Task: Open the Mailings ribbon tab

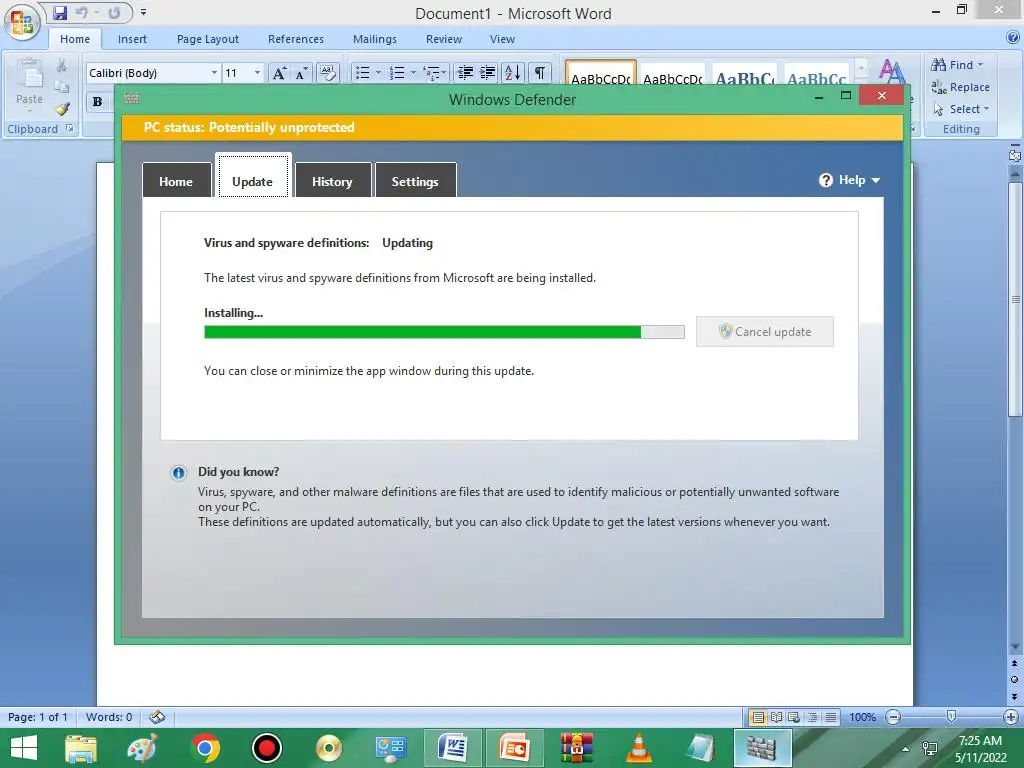Action: [375, 39]
